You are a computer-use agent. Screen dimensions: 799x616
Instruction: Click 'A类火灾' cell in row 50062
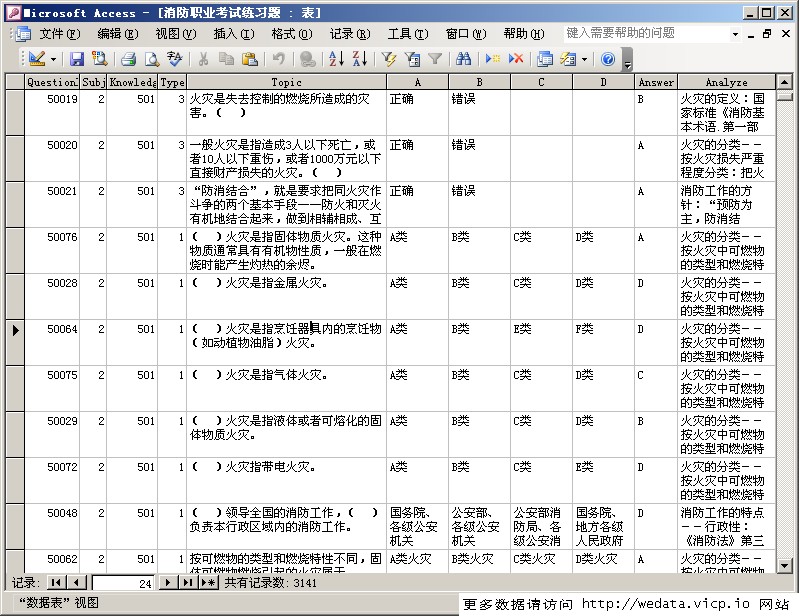point(417,561)
